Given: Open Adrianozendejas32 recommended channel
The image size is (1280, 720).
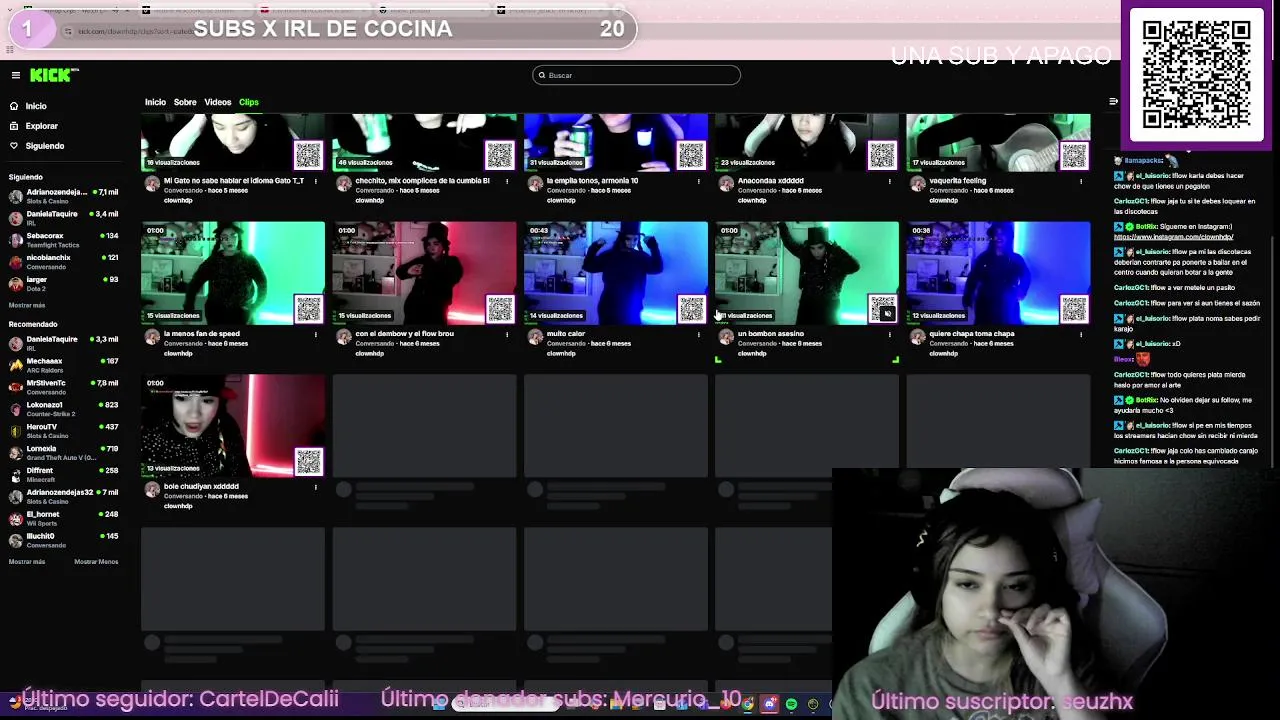Looking at the screenshot, I should pos(64,496).
